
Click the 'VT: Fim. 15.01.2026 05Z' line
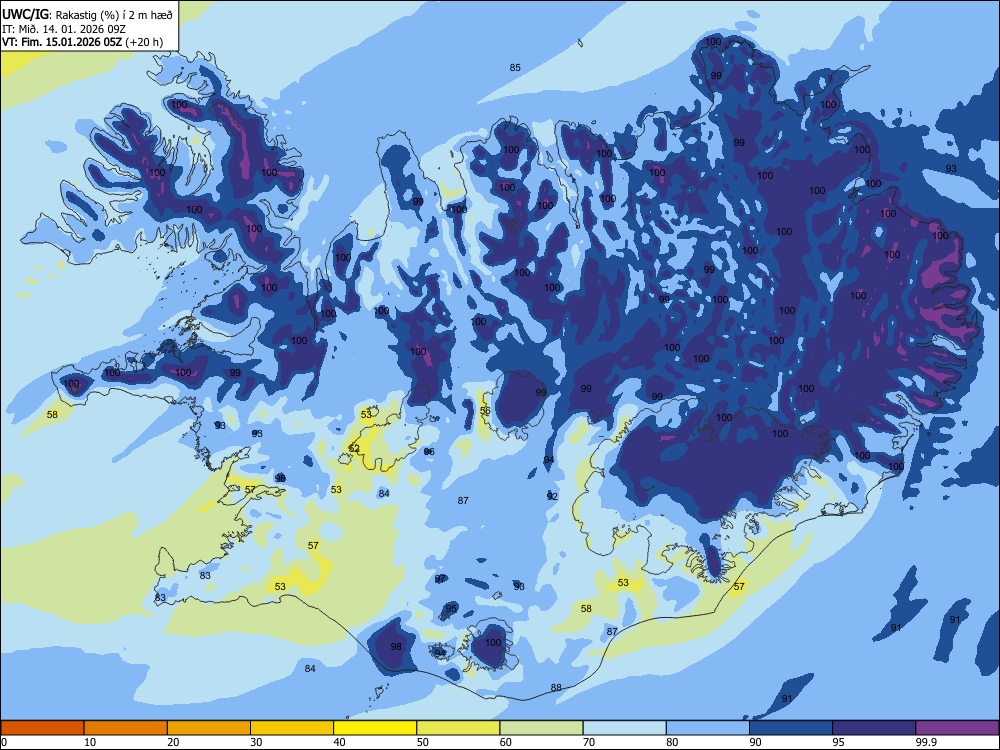61,43
